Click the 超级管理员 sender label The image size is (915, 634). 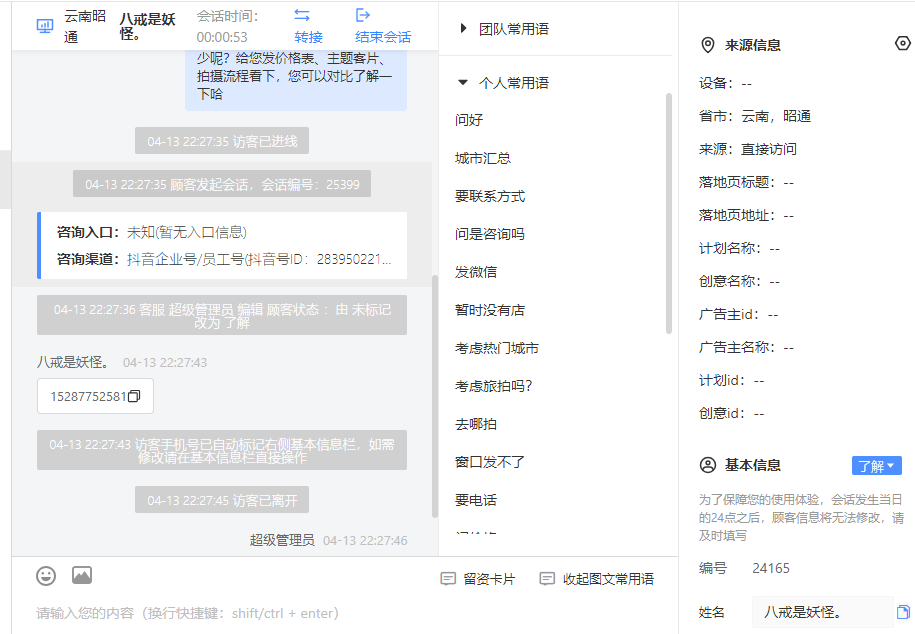[282, 541]
